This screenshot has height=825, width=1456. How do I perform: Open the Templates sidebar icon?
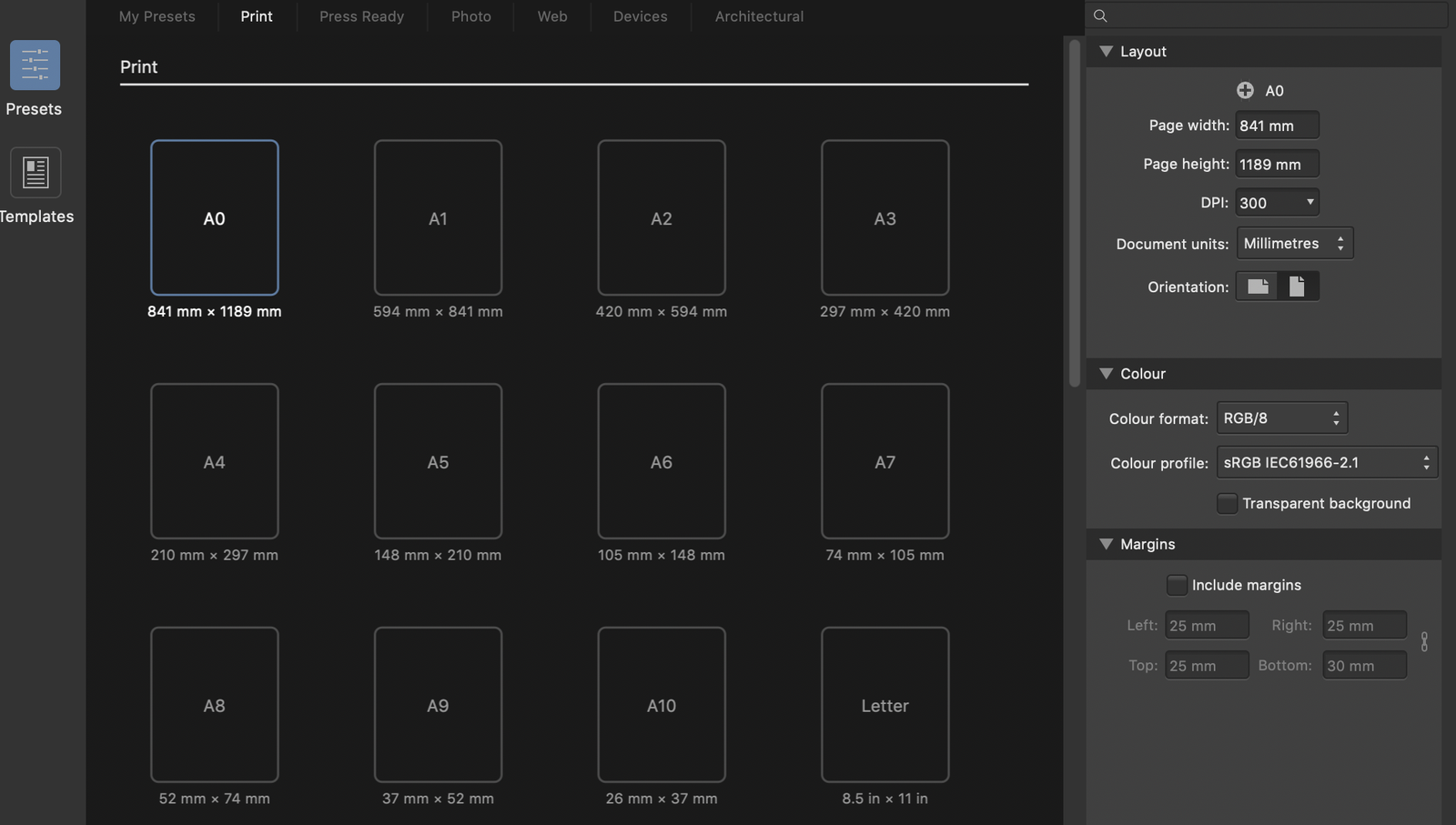click(x=35, y=173)
